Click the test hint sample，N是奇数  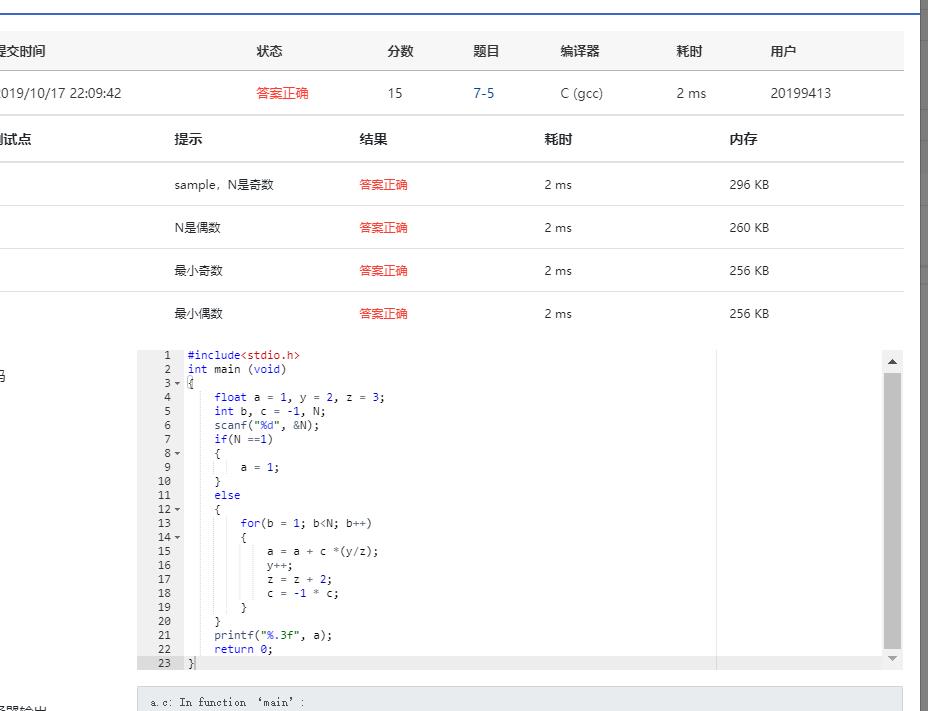(x=224, y=185)
